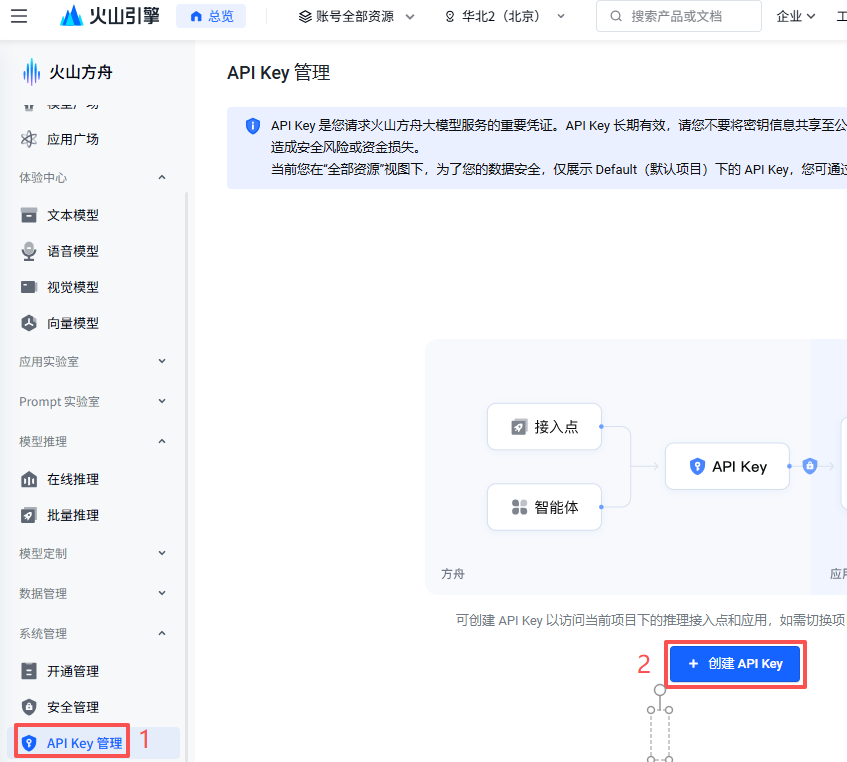Click the 开通管理 icon
The width and height of the screenshot is (847, 762).
(x=29, y=671)
